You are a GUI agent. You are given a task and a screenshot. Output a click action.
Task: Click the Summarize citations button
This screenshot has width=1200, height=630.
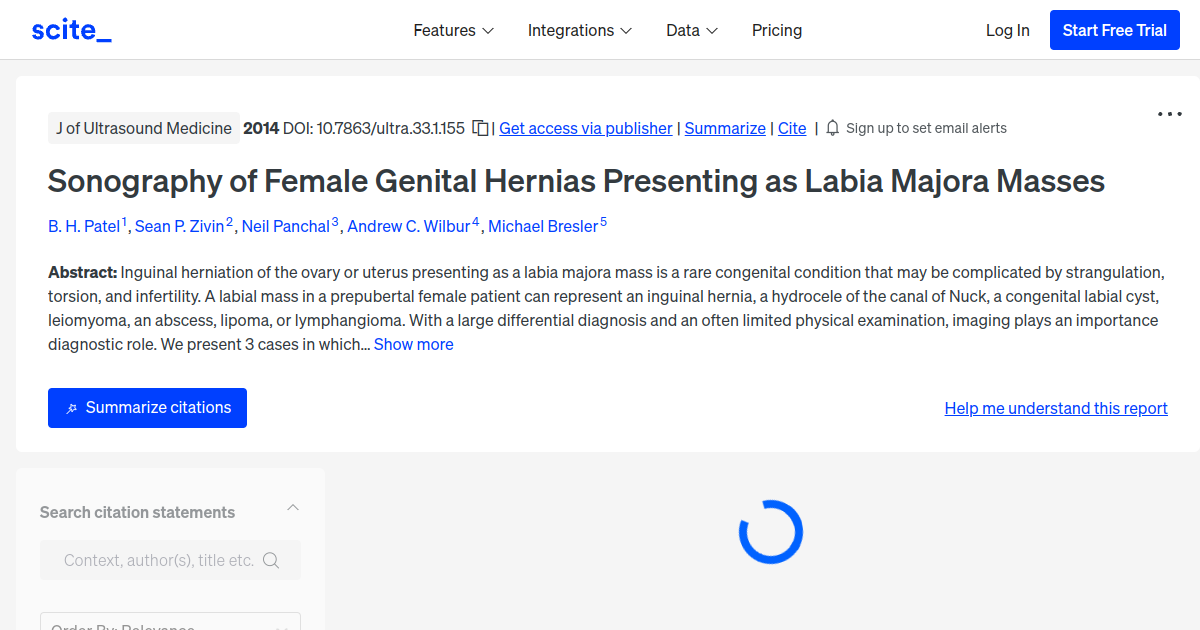pyautogui.click(x=147, y=408)
